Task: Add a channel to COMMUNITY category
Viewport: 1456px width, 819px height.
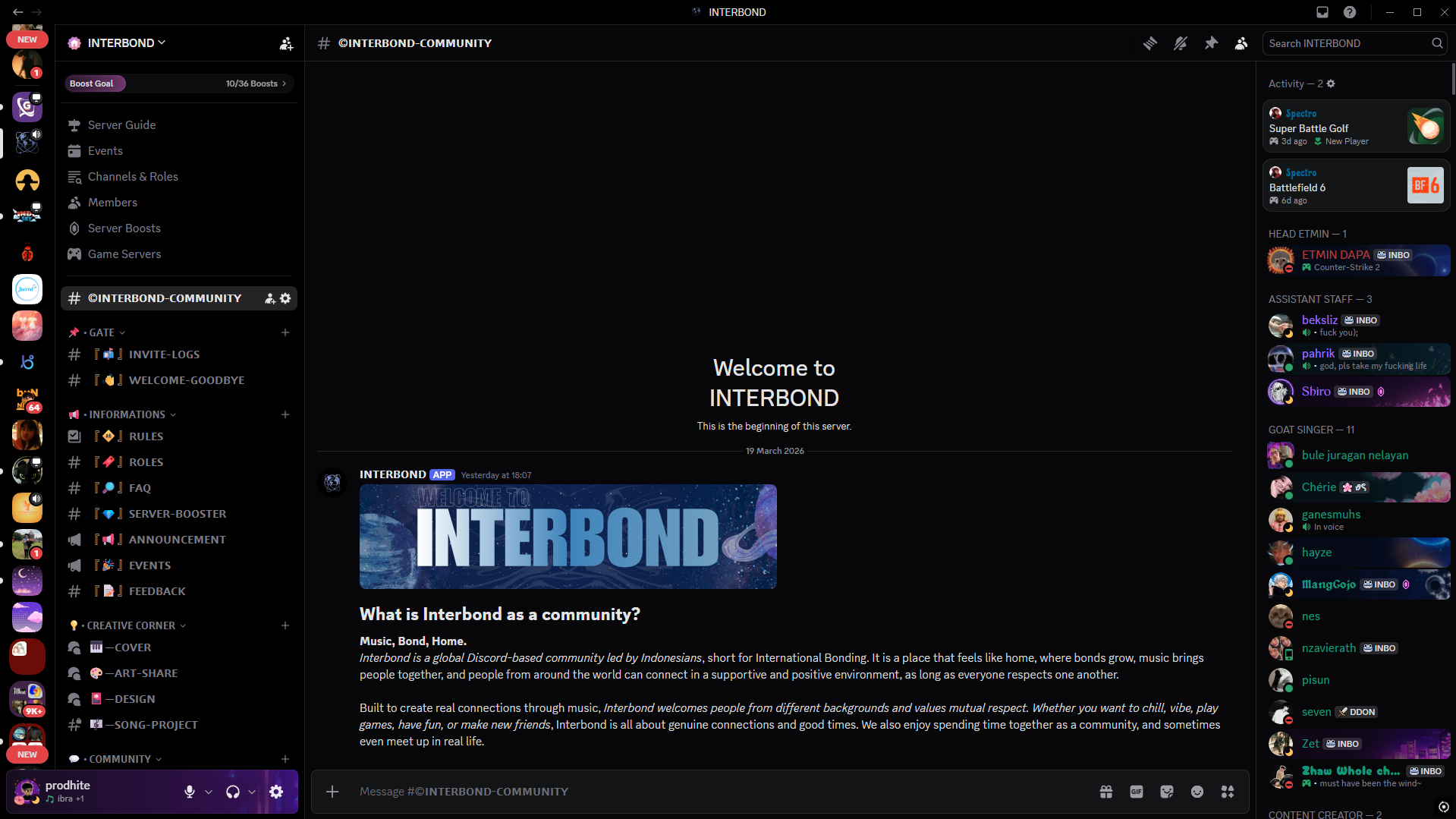Action: (x=285, y=759)
